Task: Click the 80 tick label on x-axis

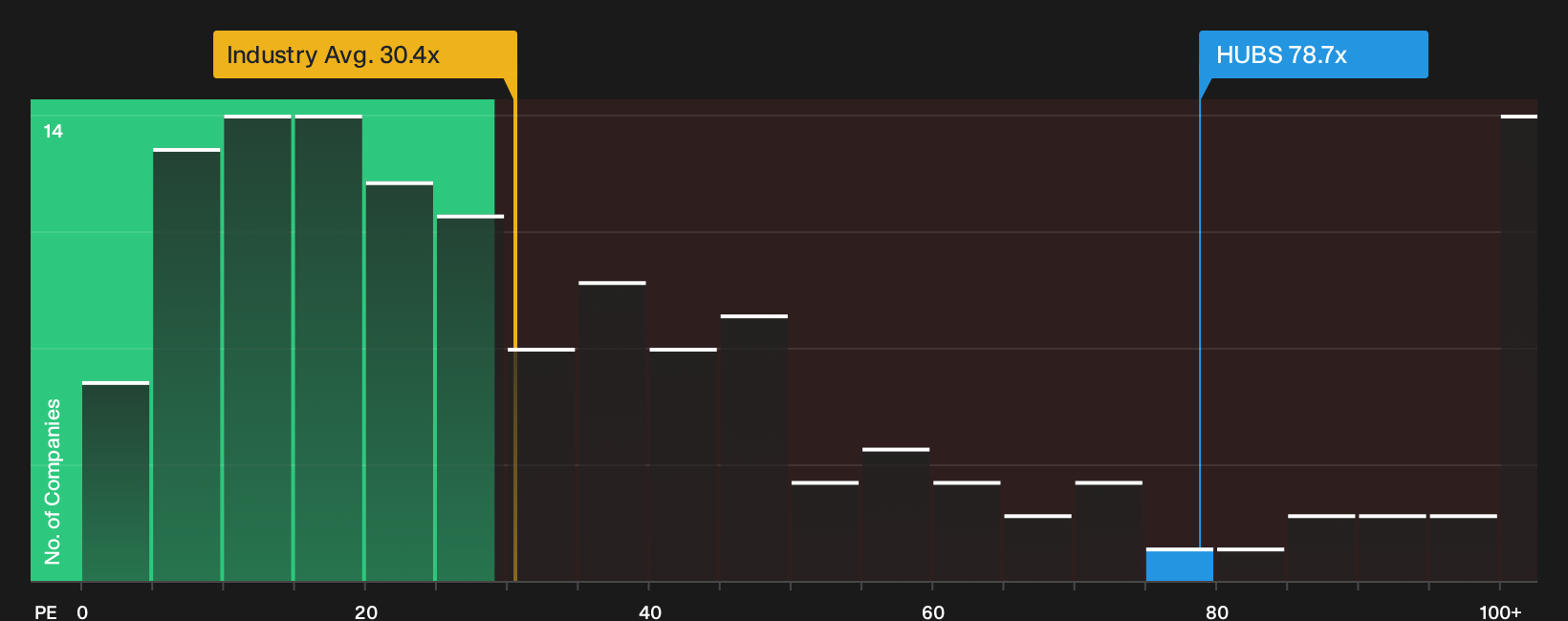Action: point(1217,611)
